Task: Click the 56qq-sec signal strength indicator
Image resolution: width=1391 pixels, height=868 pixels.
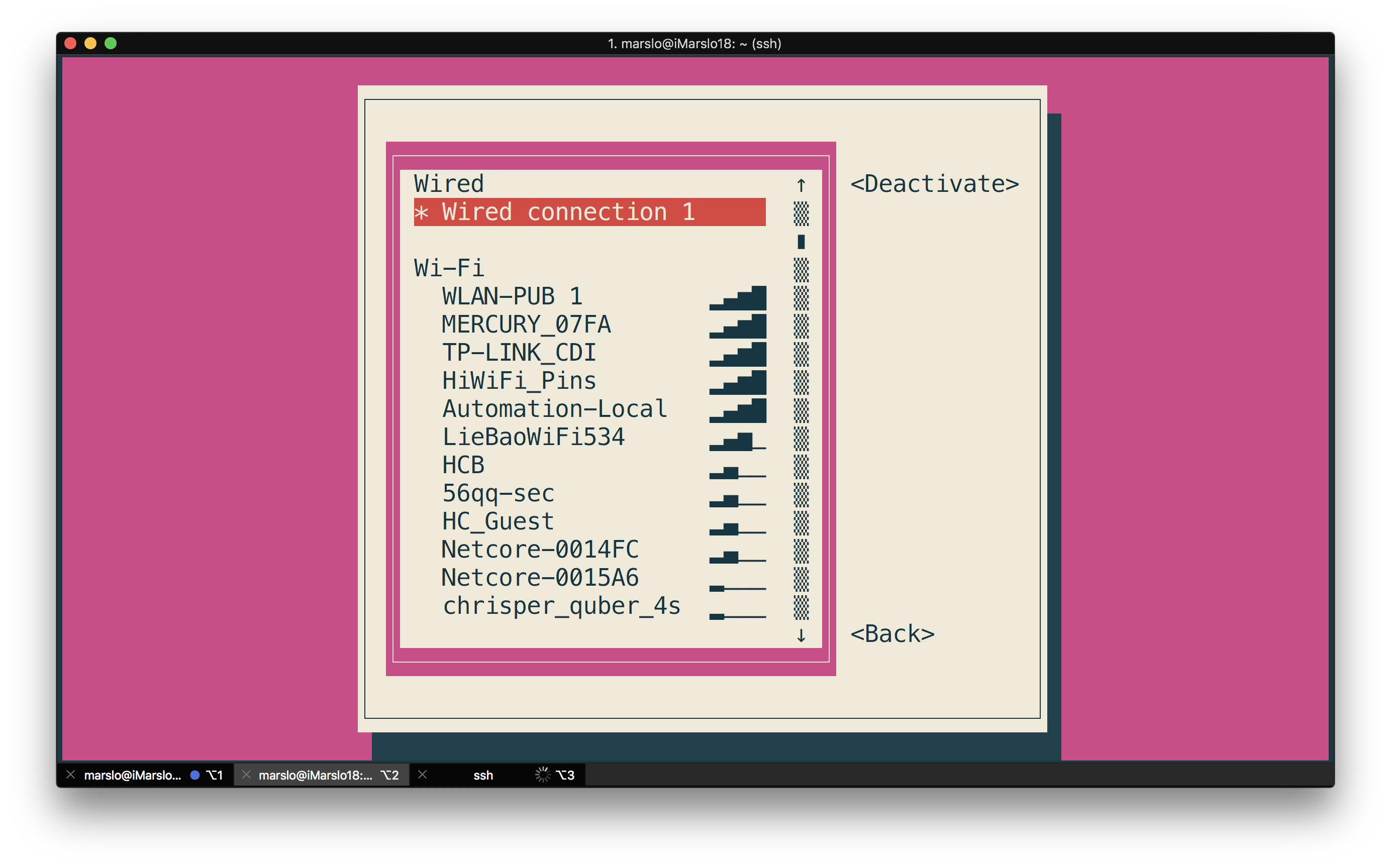Action: click(737, 501)
